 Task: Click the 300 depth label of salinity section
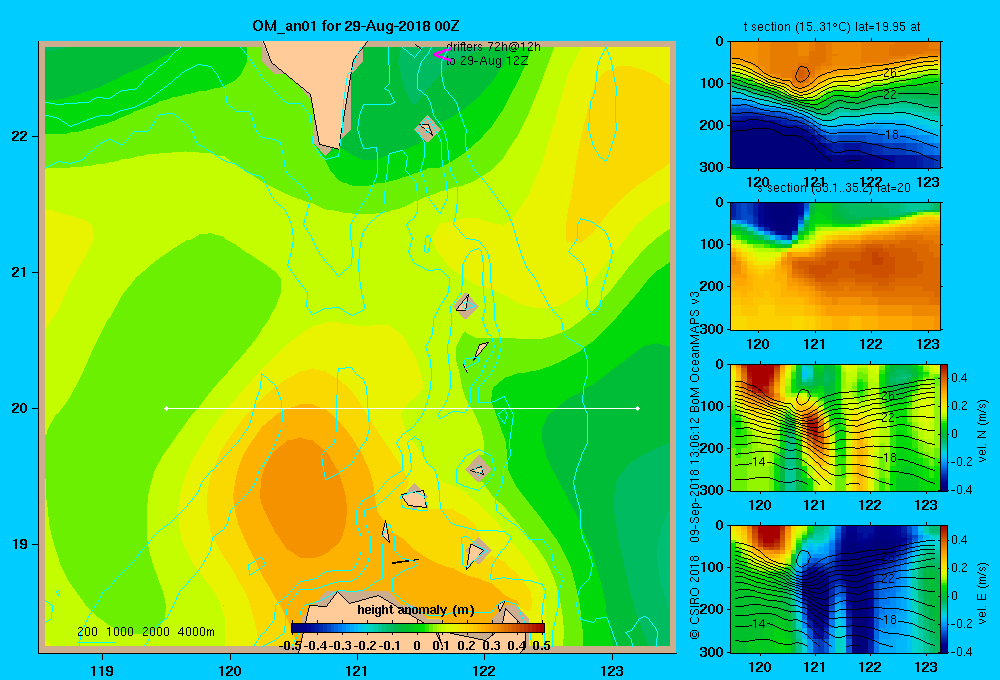711,329
